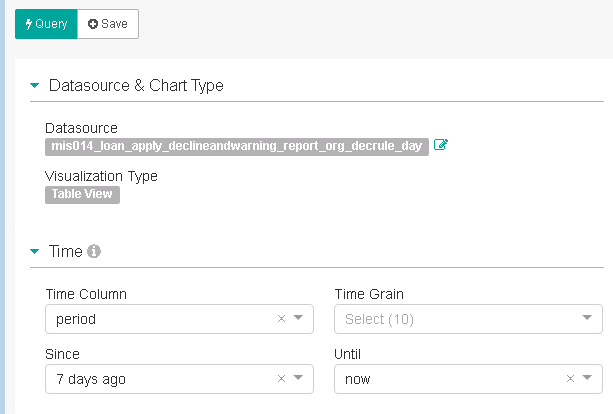
Task: Change the Table View visualization type
Action: (x=82, y=195)
